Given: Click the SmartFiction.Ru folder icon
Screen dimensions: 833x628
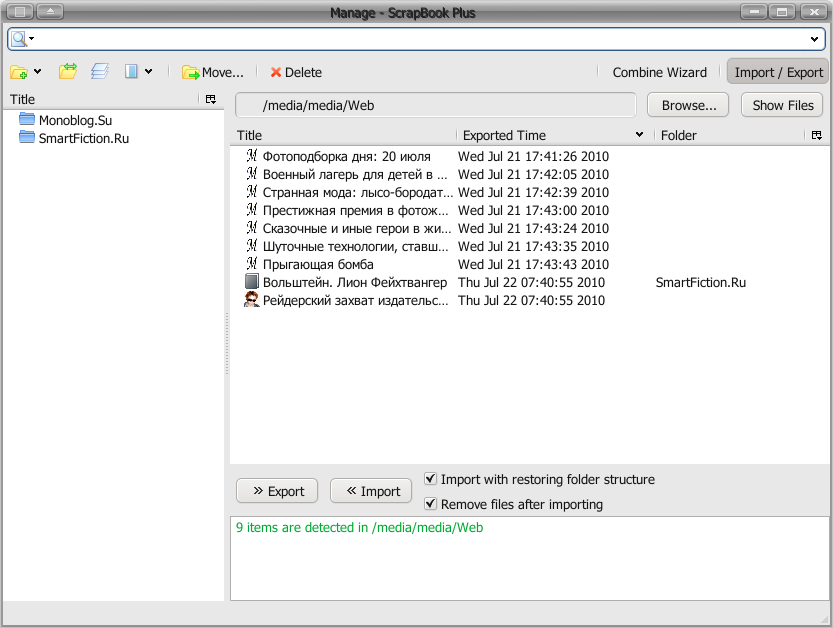Looking at the screenshot, I should click(27, 137).
